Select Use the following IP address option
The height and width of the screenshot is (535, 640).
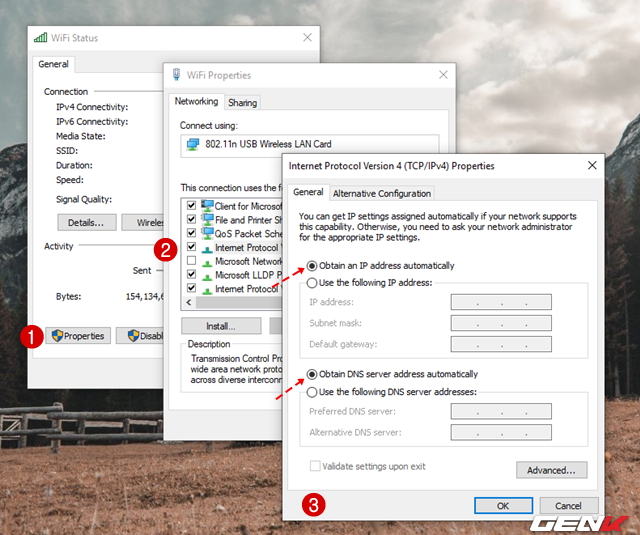(314, 283)
